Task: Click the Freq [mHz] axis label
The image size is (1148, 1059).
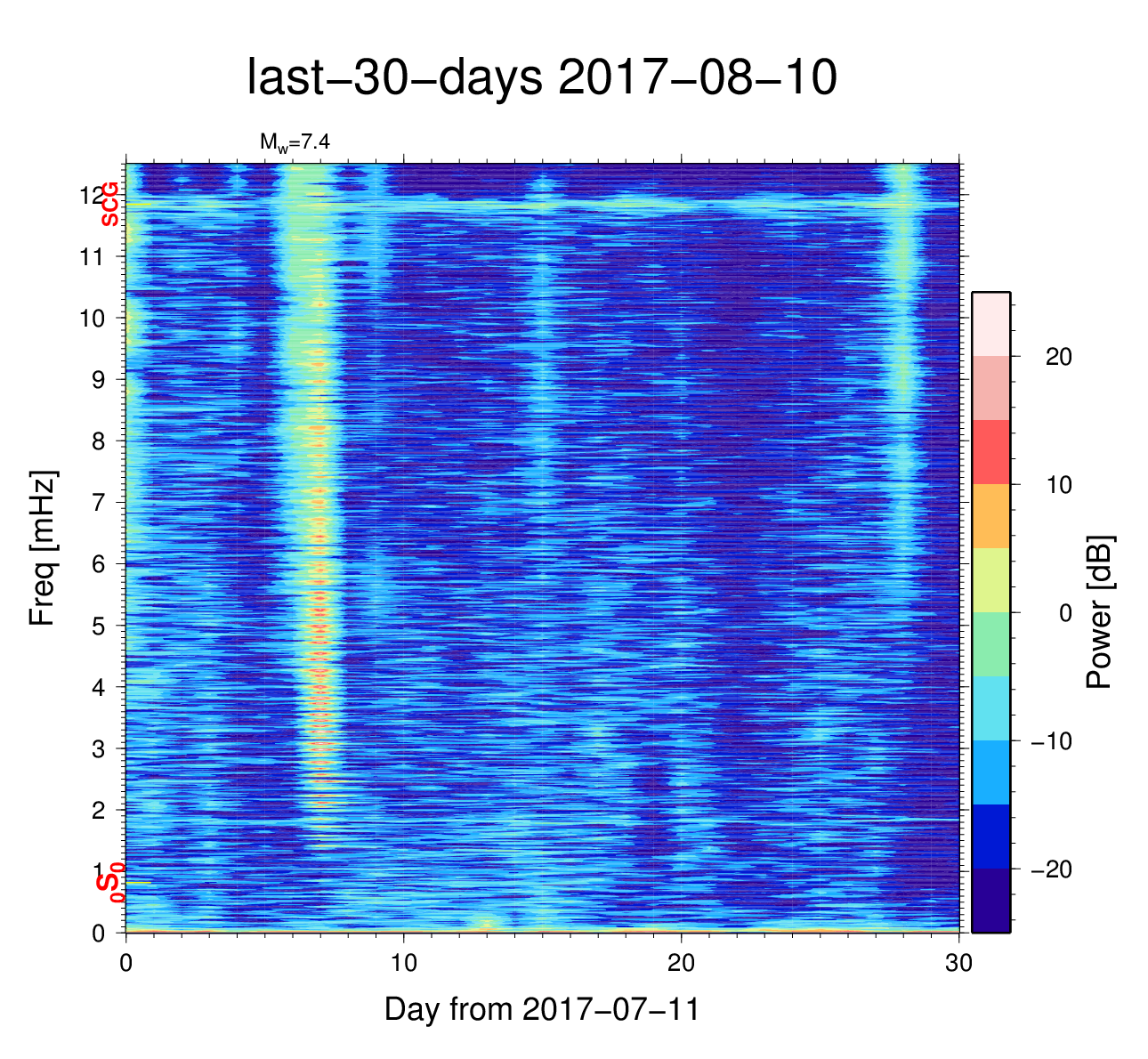Action: (43, 548)
